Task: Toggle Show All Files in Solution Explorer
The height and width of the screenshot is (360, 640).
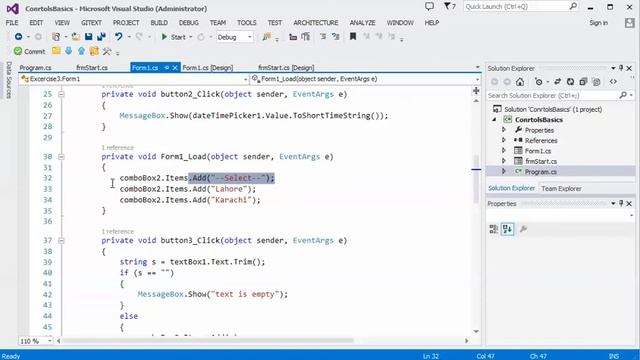Action: [596, 82]
